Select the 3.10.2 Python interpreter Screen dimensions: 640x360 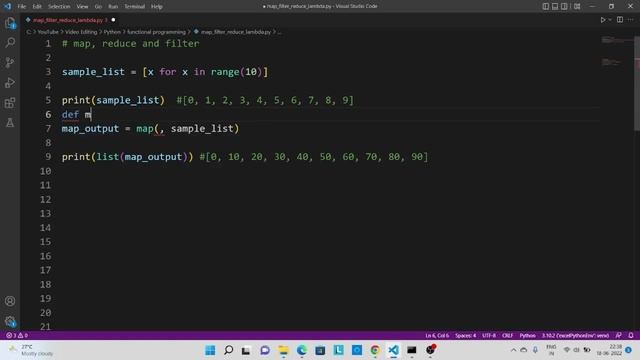575,336
